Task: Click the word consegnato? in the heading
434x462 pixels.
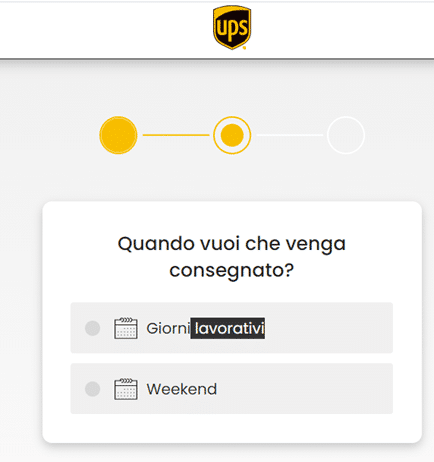Action: (x=232, y=271)
